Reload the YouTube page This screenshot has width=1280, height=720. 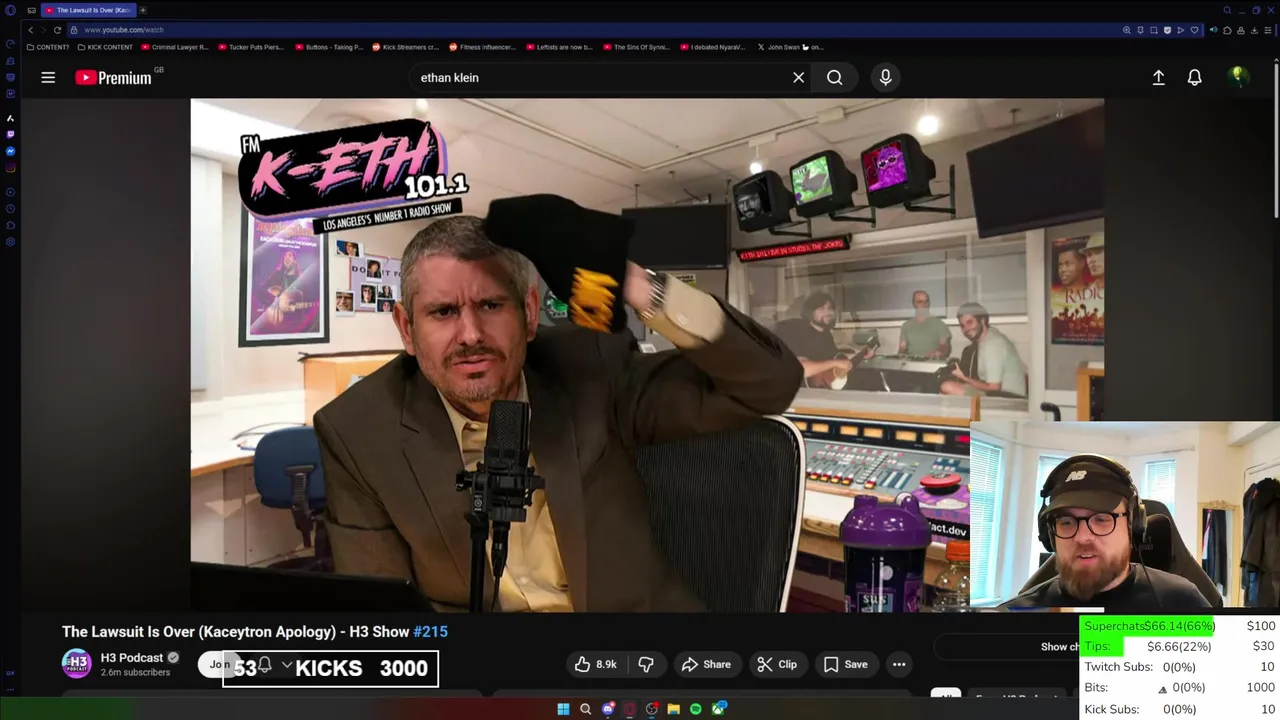coord(57,30)
